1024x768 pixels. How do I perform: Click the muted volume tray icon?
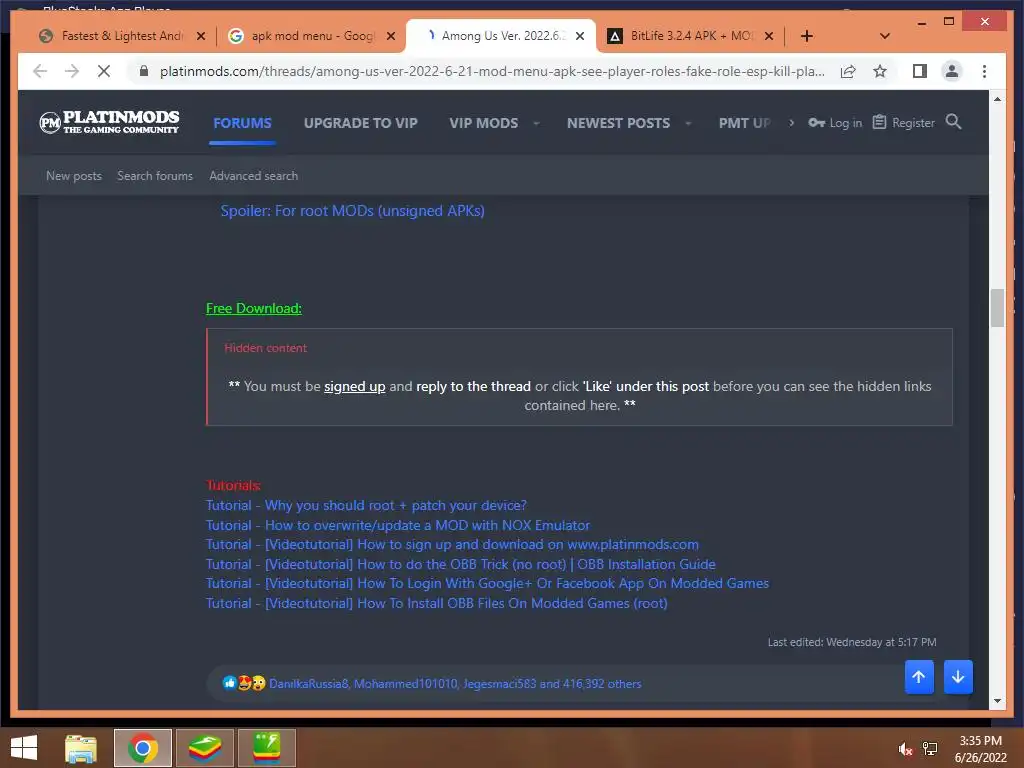[x=905, y=749]
